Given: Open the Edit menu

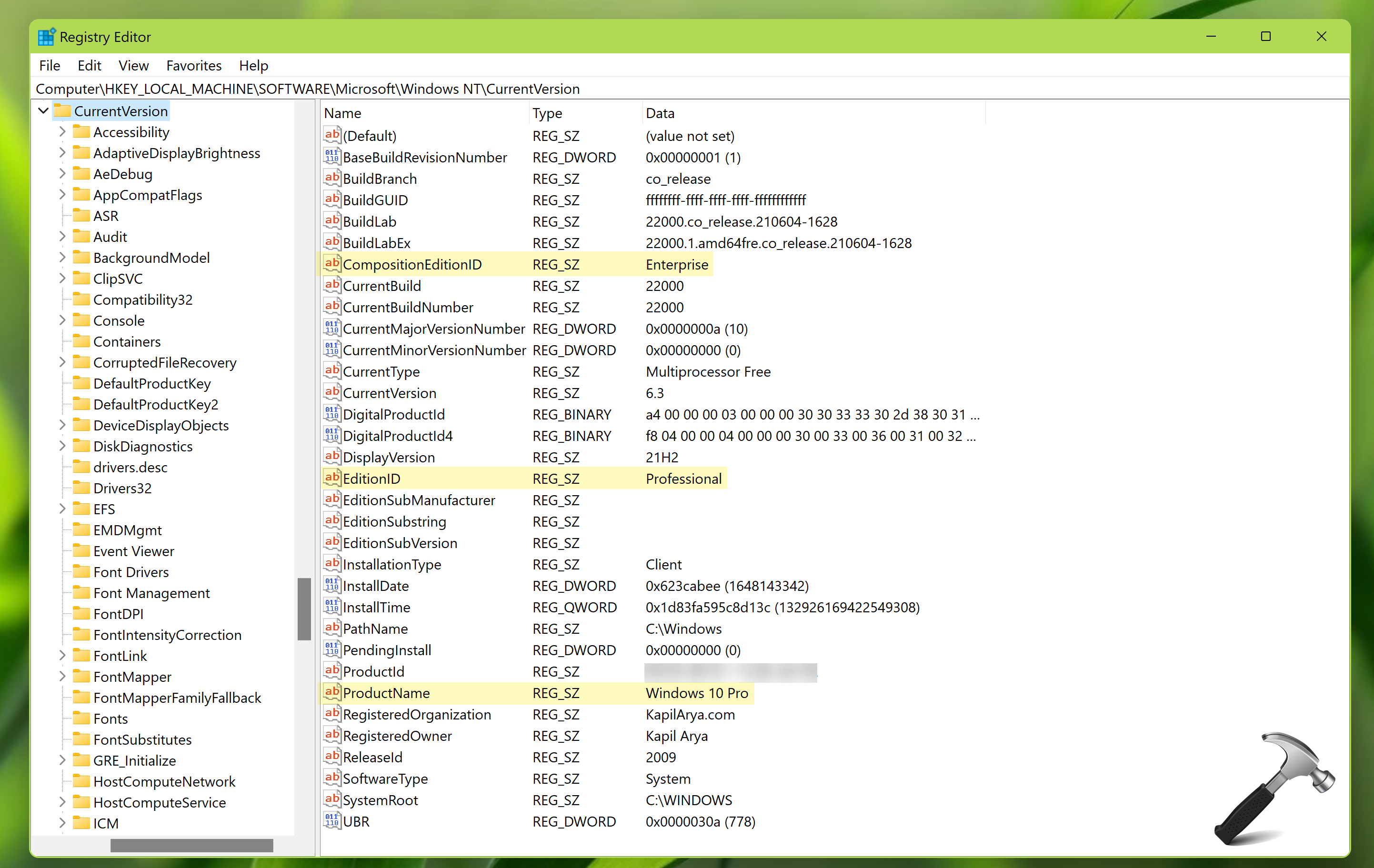Looking at the screenshot, I should click(x=89, y=66).
